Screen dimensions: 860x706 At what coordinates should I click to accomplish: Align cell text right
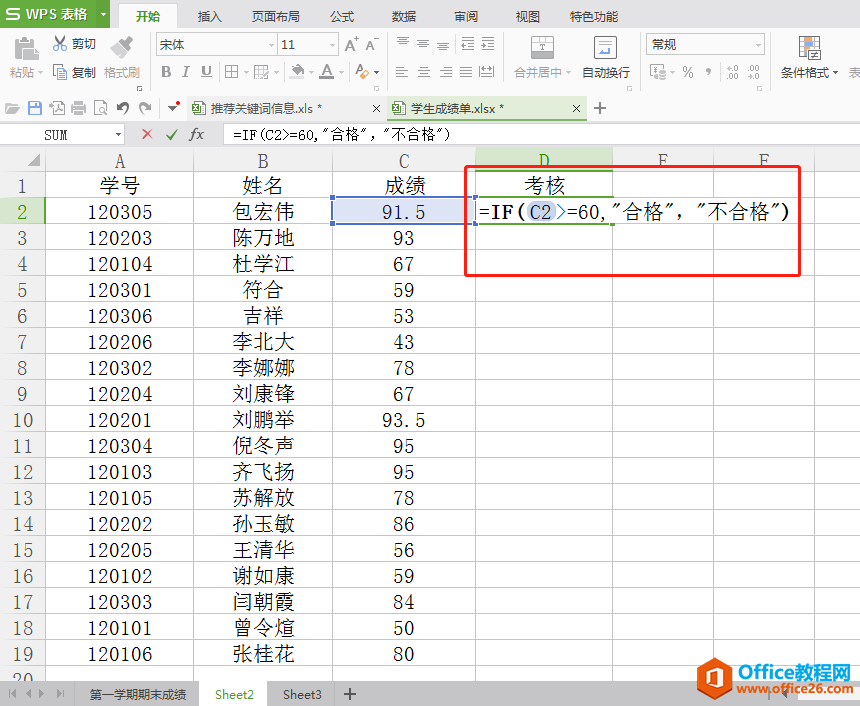pyautogui.click(x=445, y=72)
